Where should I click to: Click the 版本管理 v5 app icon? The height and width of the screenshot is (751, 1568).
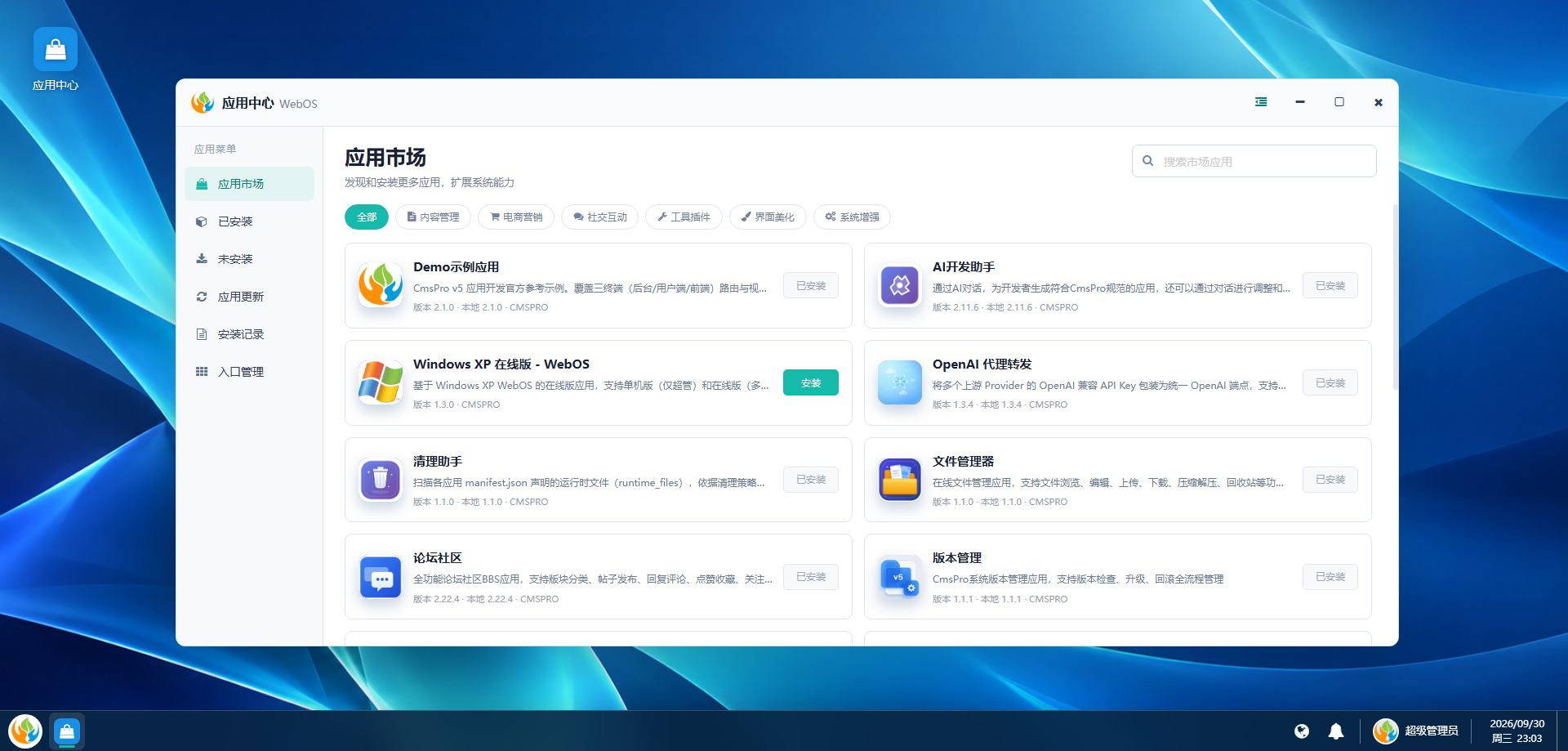(900, 577)
